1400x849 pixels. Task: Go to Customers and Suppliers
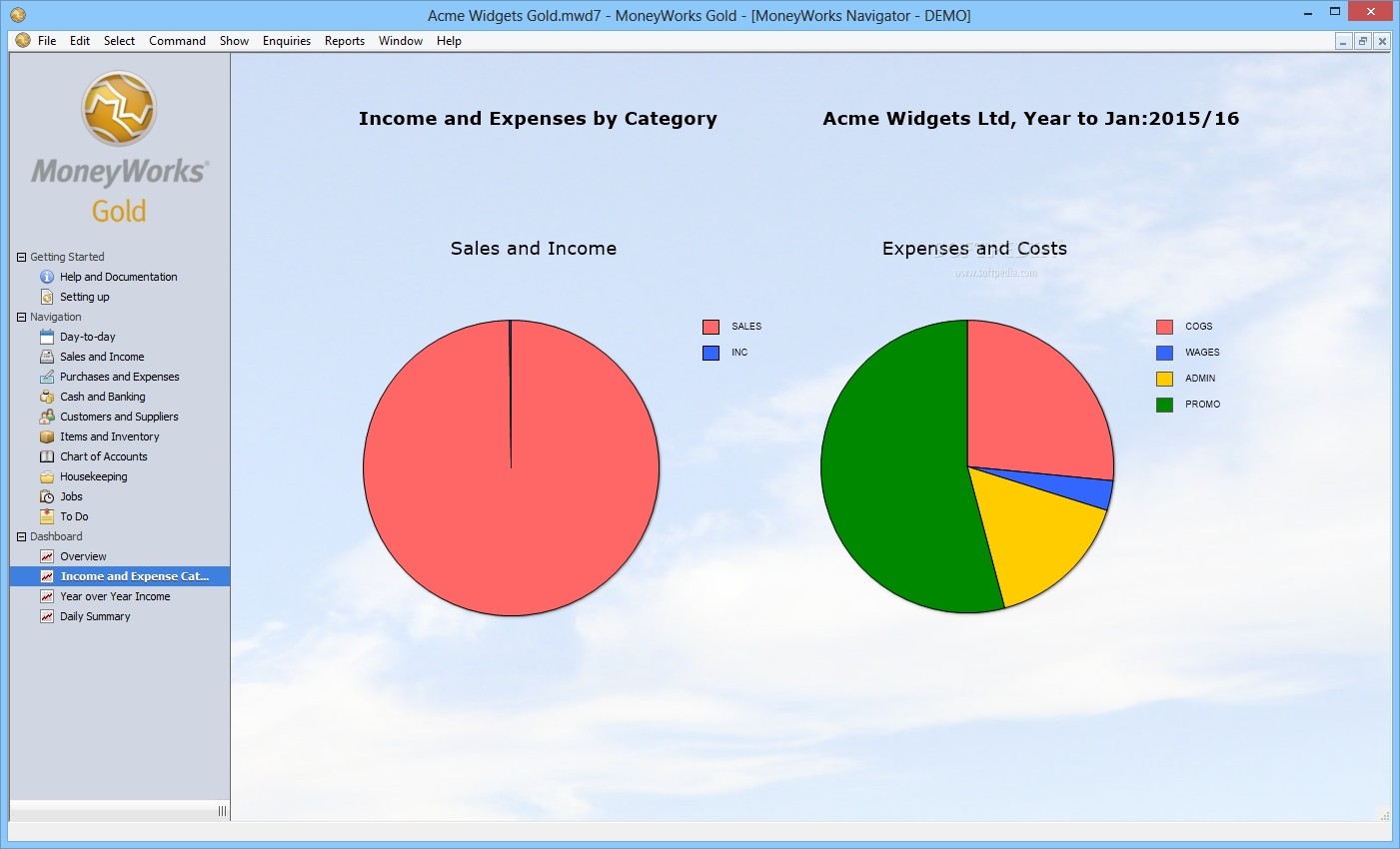coord(119,417)
